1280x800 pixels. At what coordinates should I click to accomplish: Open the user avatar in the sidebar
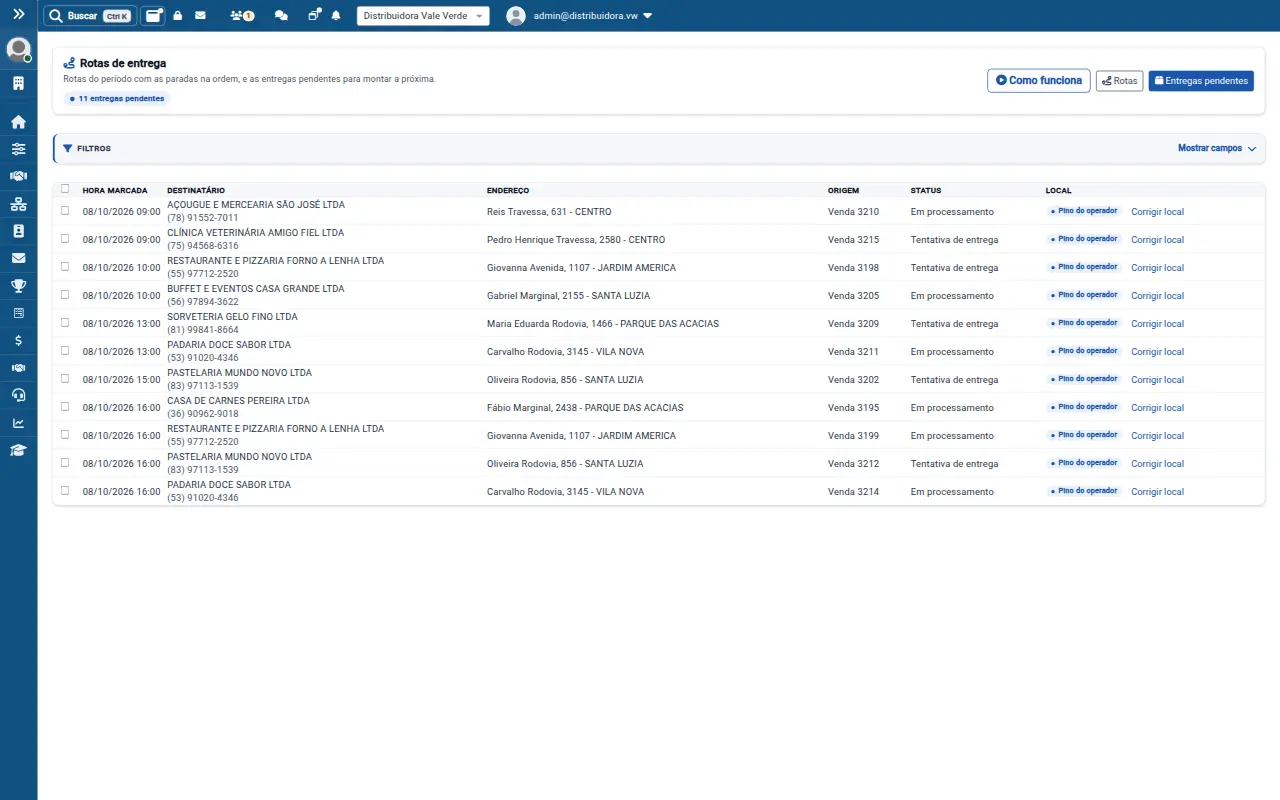[x=18, y=49]
